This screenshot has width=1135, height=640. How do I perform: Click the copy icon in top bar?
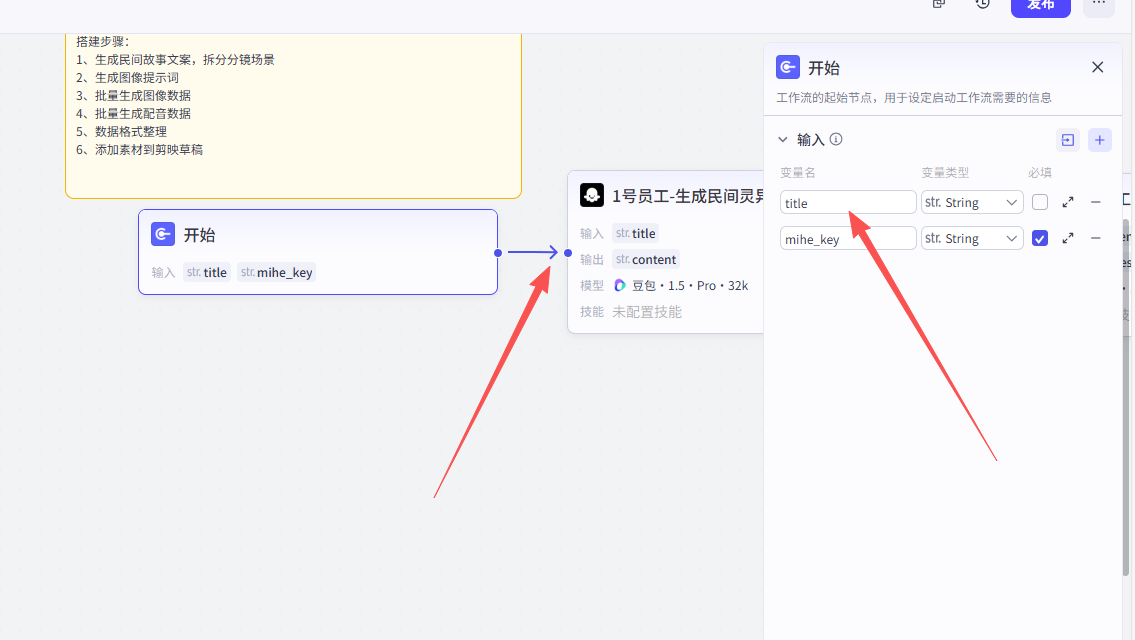(x=939, y=4)
